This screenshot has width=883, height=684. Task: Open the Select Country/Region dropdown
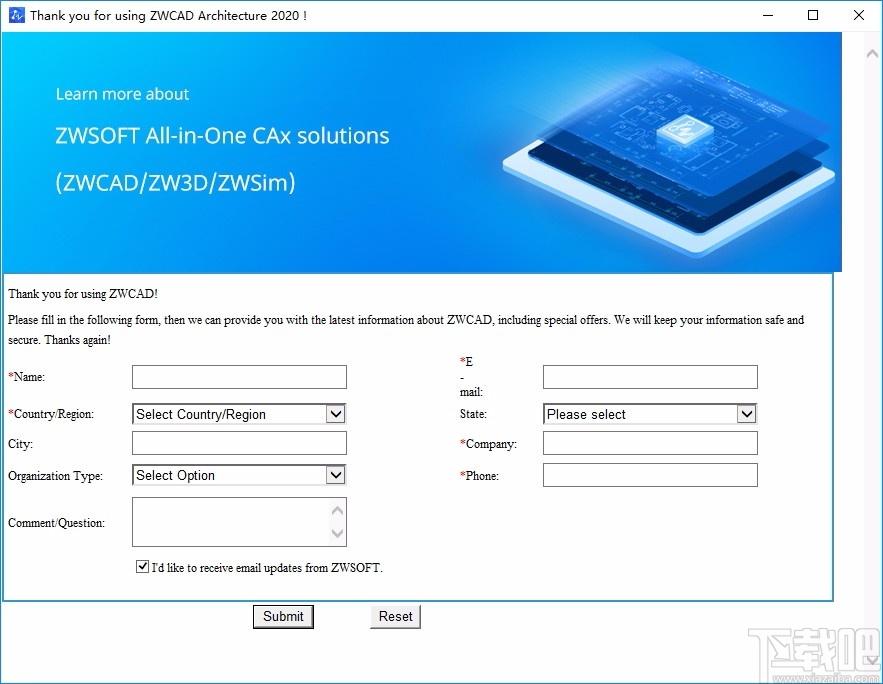(x=239, y=414)
